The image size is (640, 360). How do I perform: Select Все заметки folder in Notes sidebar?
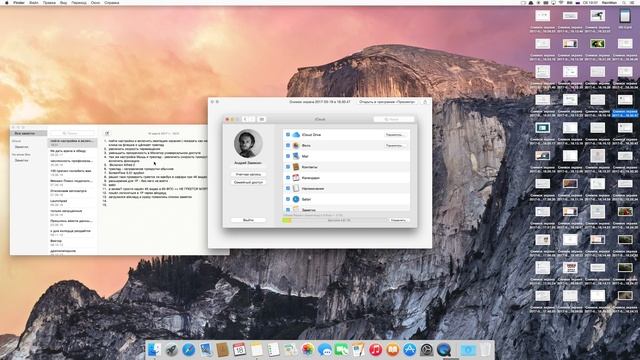tap(29, 133)
